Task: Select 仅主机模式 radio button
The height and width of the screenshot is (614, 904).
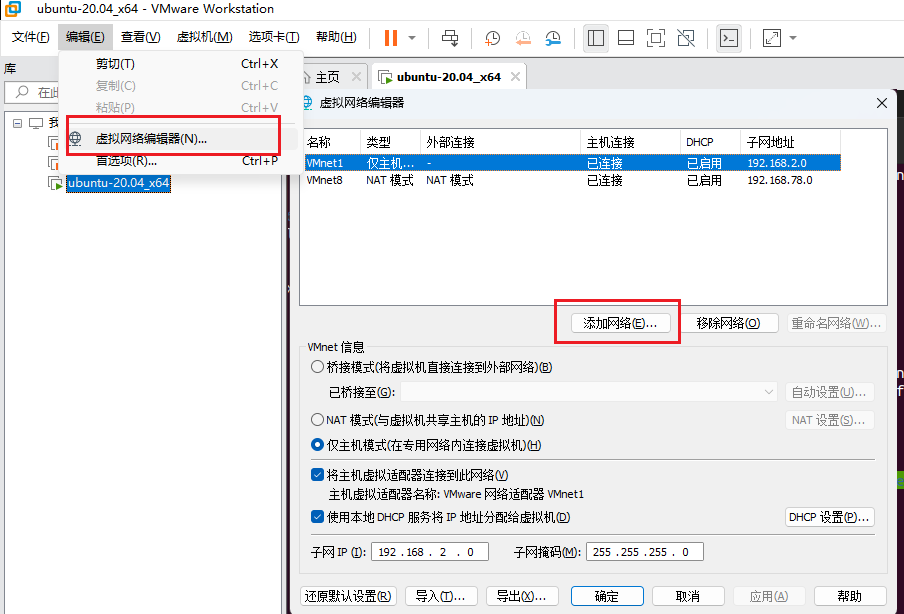Action: (317, 445)
